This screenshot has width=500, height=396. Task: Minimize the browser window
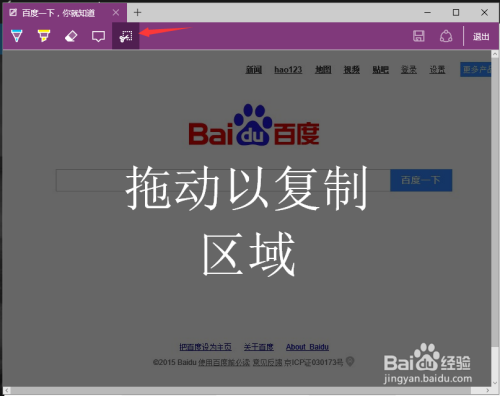pyautogui.click(x=428, y=13)
